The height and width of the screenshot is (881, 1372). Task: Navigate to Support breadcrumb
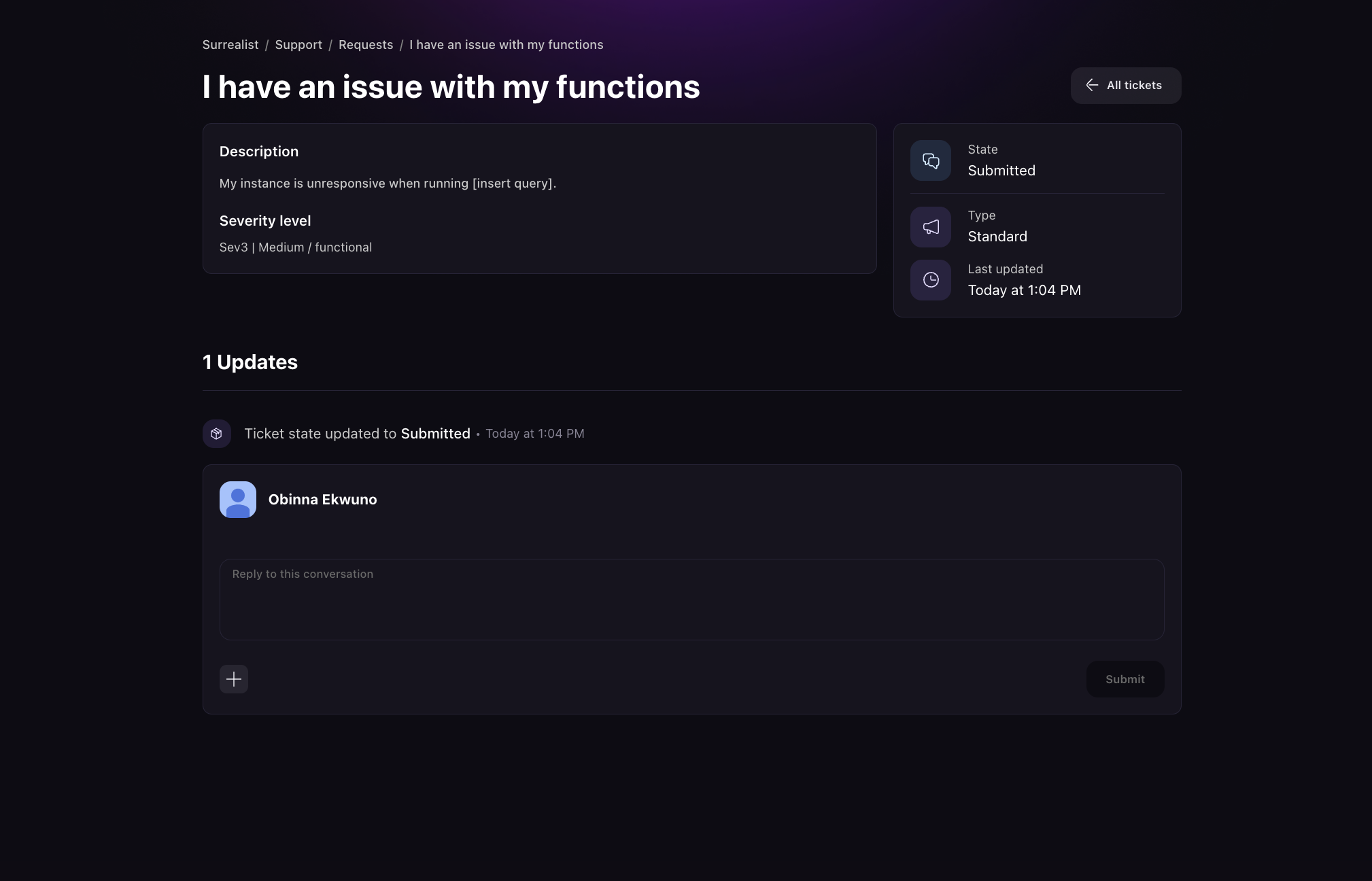[298, 45]
